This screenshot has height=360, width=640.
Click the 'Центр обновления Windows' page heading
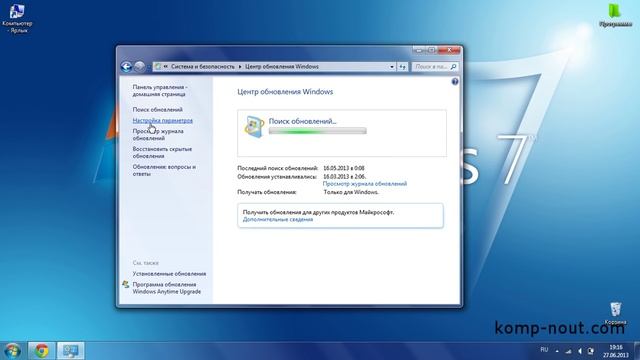285,92
